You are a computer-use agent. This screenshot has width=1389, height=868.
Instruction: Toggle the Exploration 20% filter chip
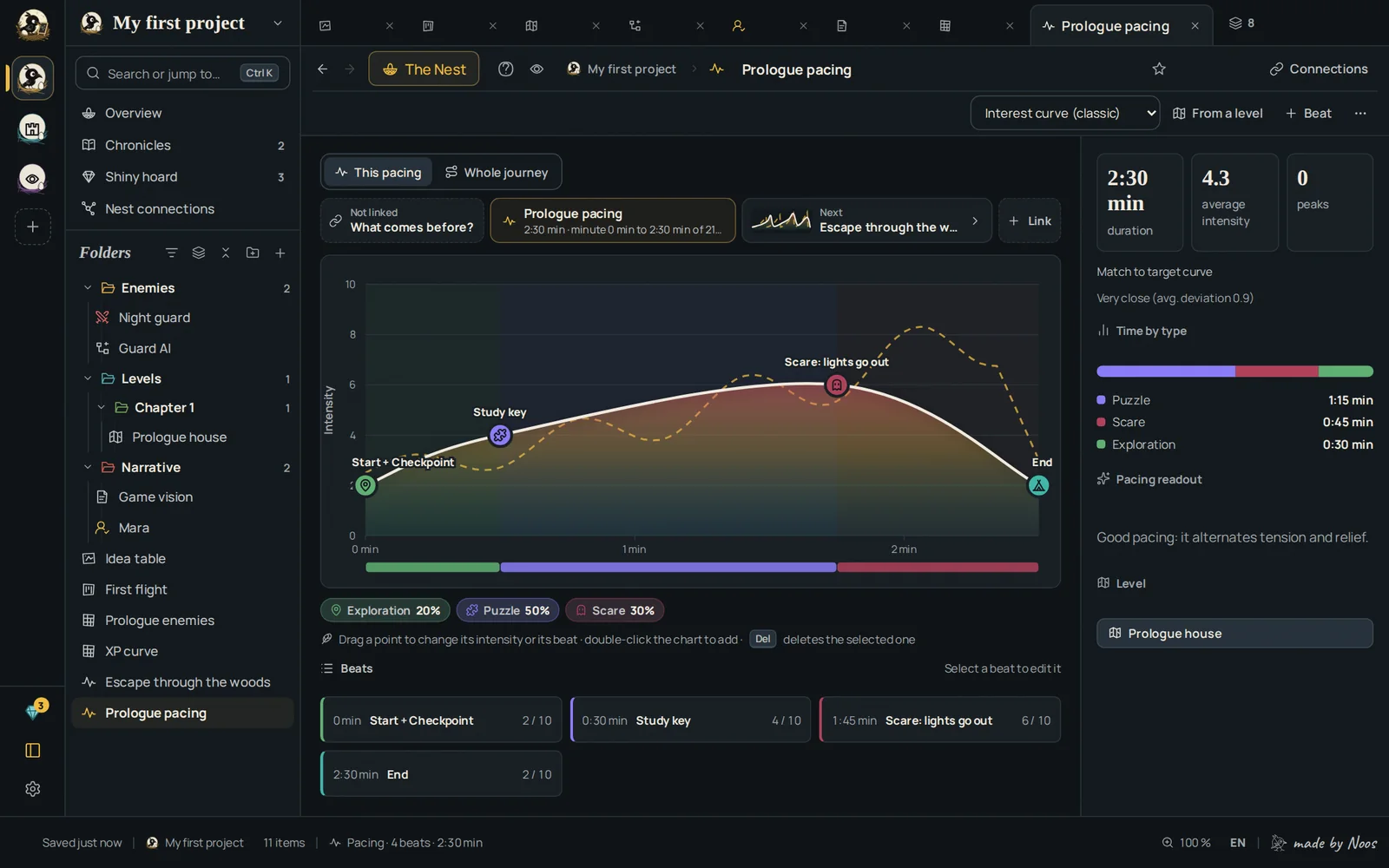(x=385, y=610)
